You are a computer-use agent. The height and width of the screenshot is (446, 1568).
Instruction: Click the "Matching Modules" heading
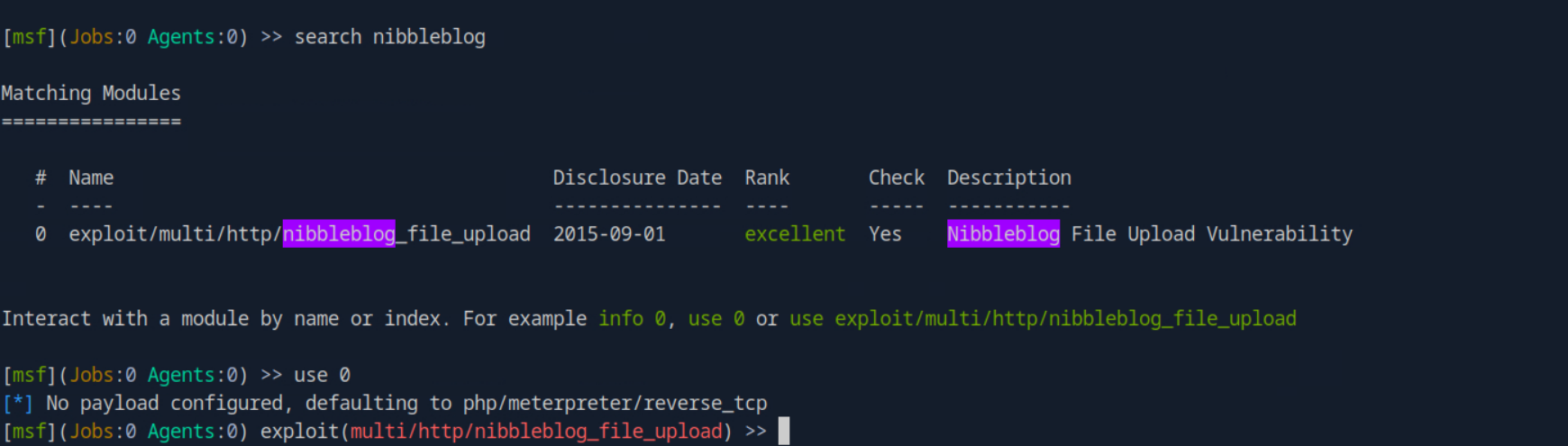(x=91, y=93)
